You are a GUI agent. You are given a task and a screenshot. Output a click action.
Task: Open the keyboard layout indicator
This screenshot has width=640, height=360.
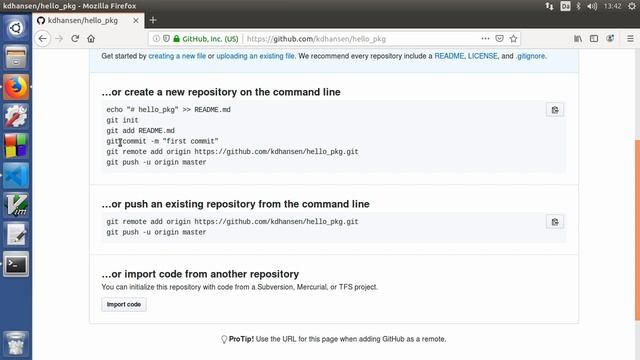tap(565, 6)
